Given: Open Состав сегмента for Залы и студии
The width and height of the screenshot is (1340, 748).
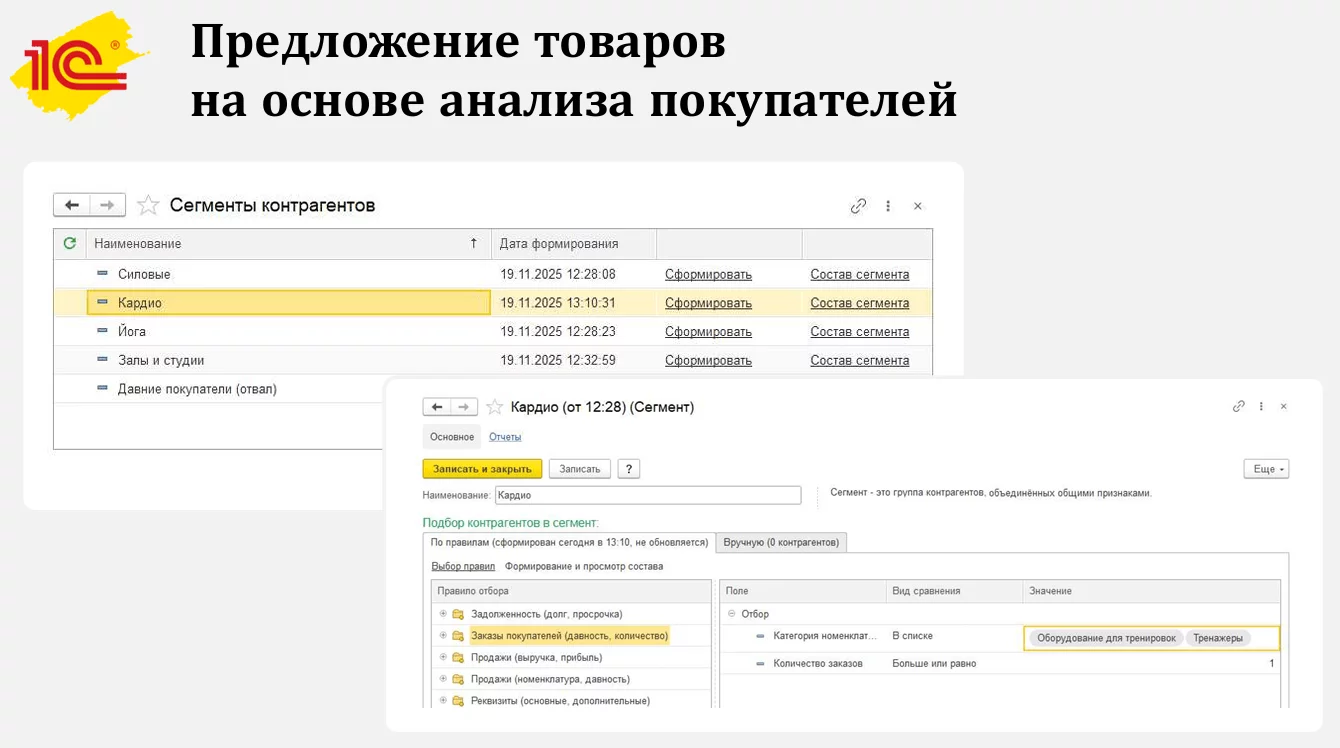Looking at the screenshot, I should (x=860, y=360).
